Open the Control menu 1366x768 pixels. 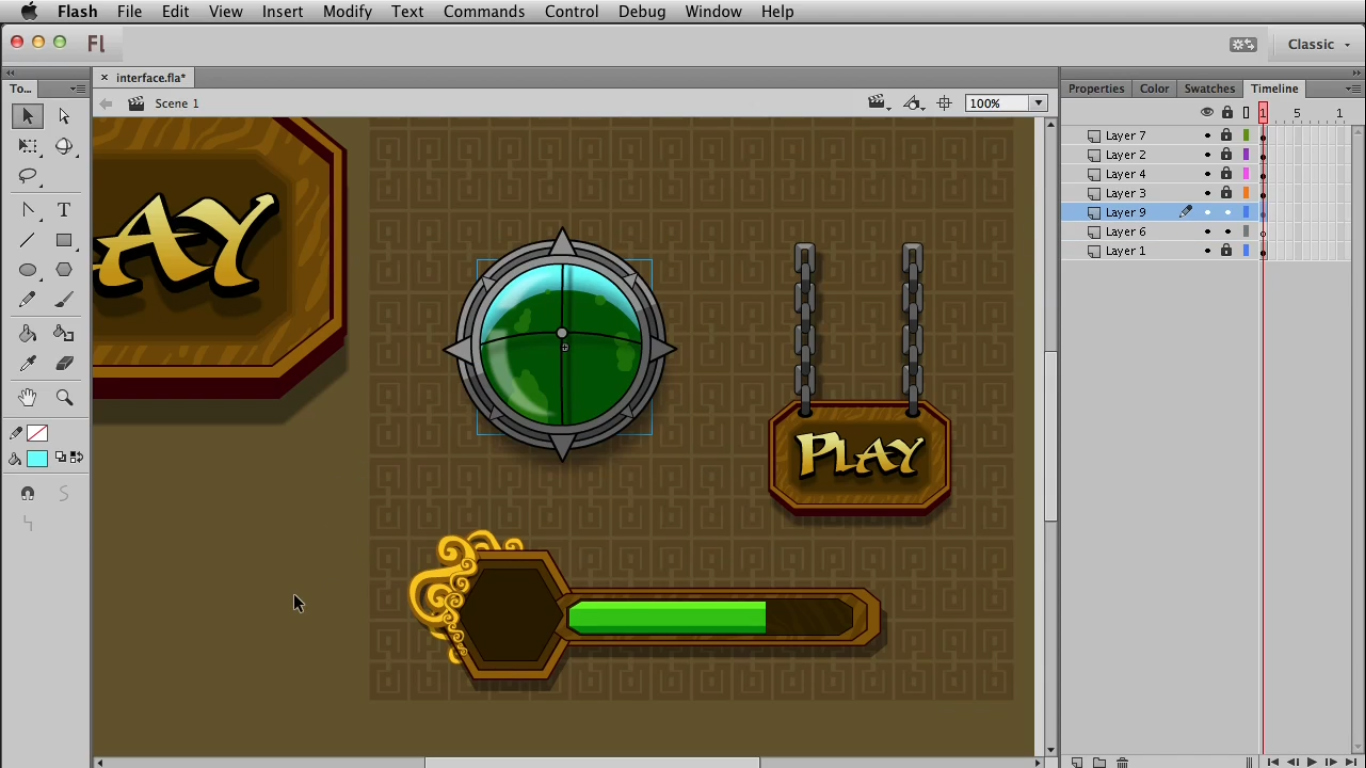click(x=571, y=11)
